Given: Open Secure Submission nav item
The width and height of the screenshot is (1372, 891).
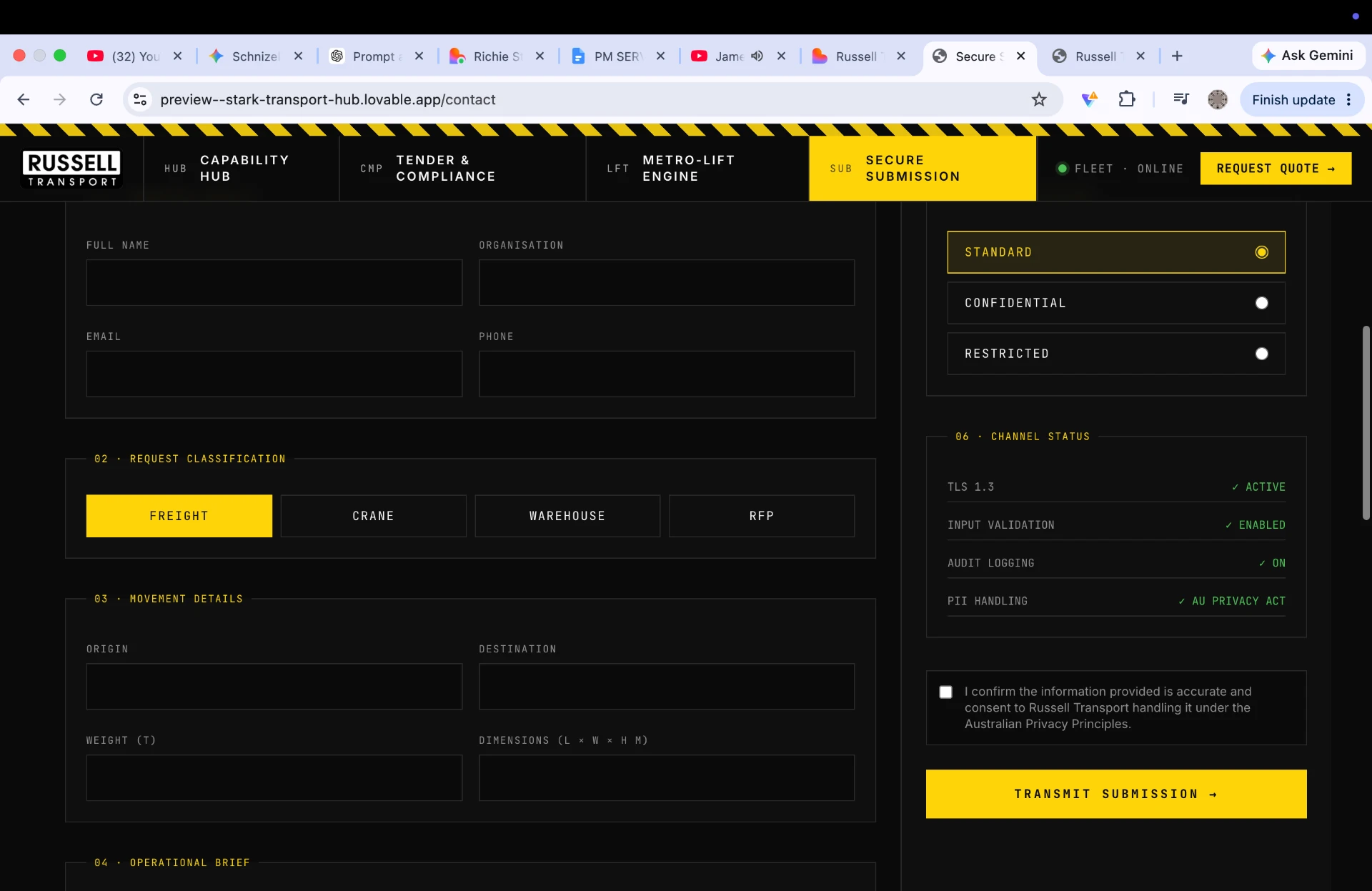Looking at the screenshot, I should (x=923, y=169).
